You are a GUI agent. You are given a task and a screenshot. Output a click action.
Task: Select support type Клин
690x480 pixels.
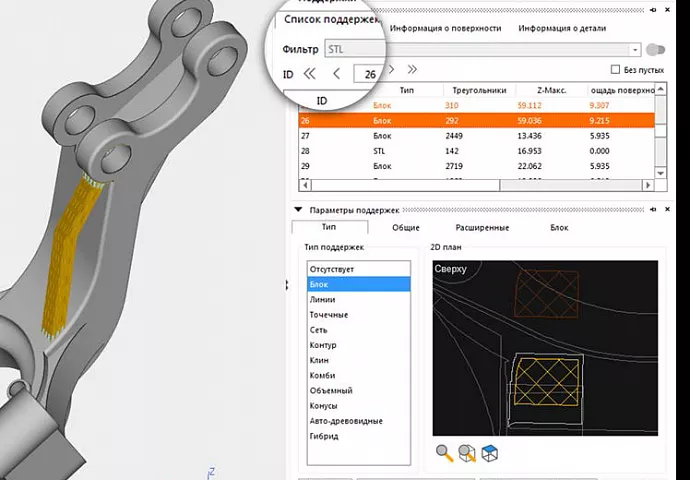coord(359,360)
